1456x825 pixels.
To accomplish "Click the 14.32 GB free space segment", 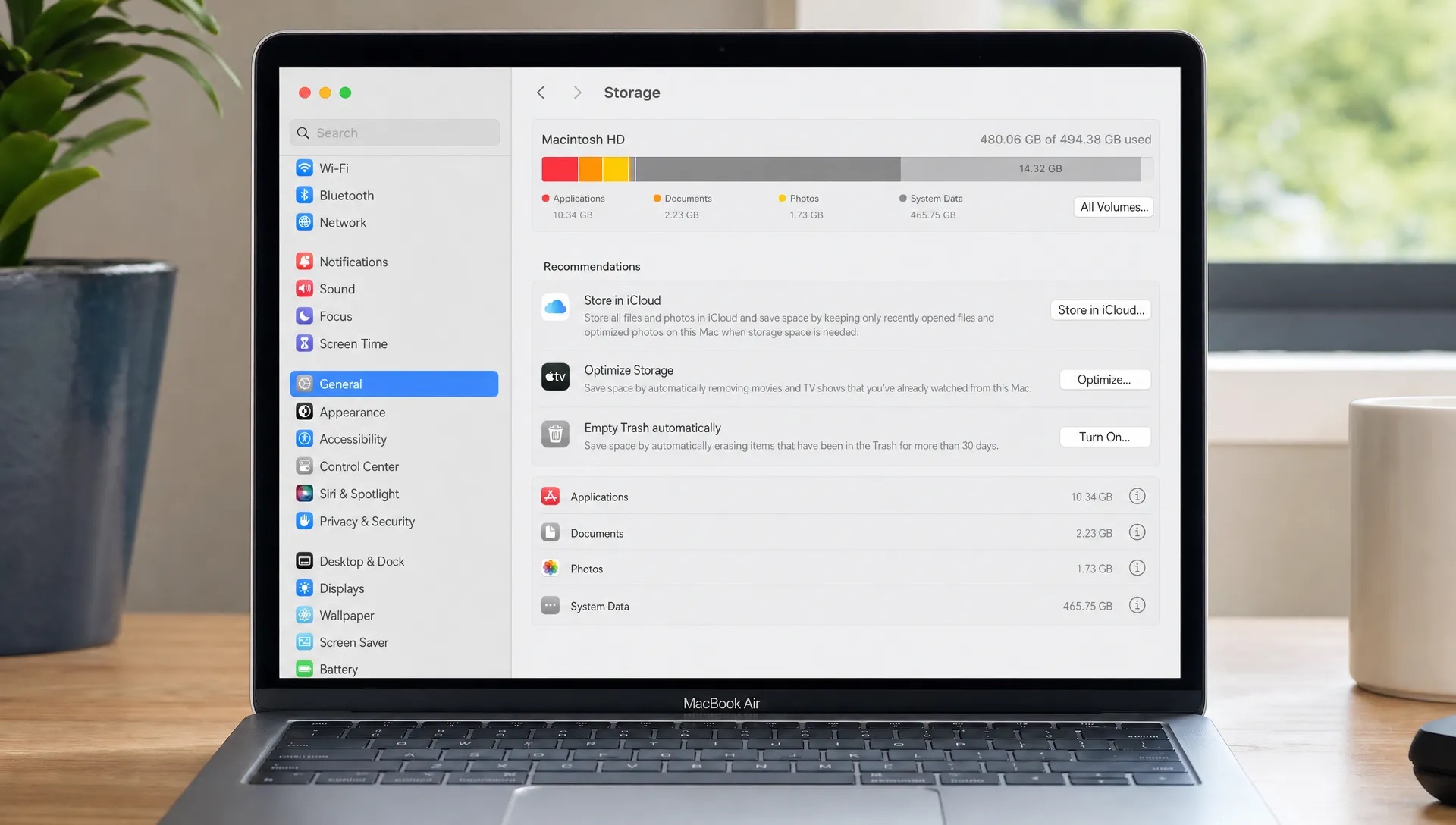I will tap(1021, 169).
